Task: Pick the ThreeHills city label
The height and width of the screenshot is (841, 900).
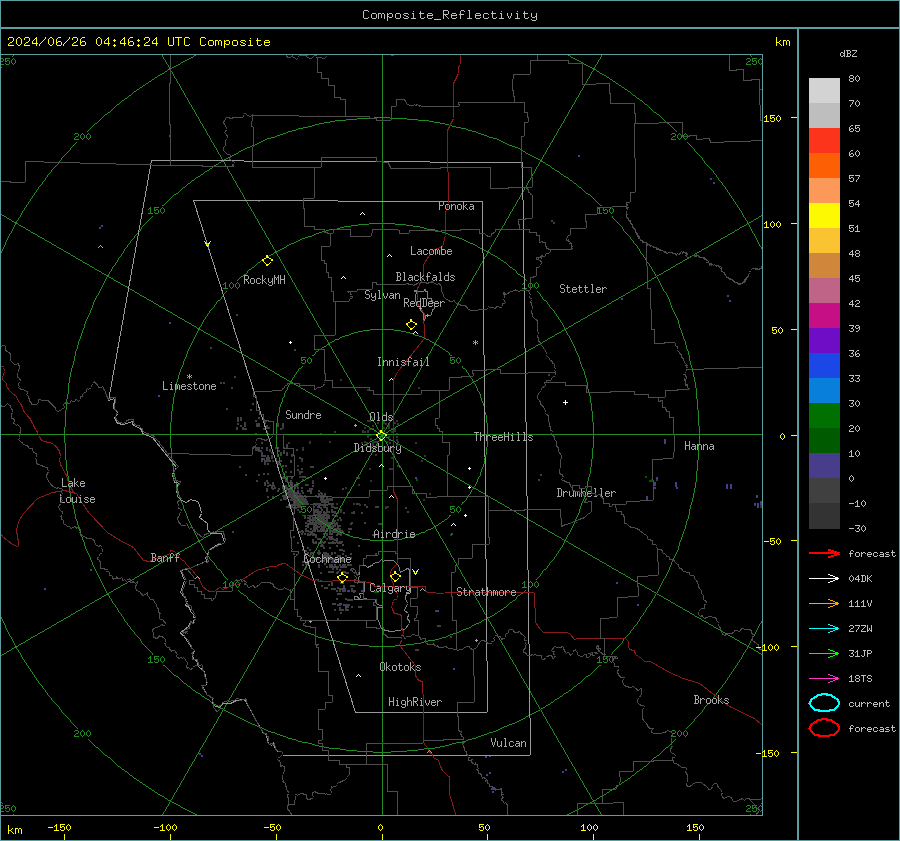Action: (503, 437)
